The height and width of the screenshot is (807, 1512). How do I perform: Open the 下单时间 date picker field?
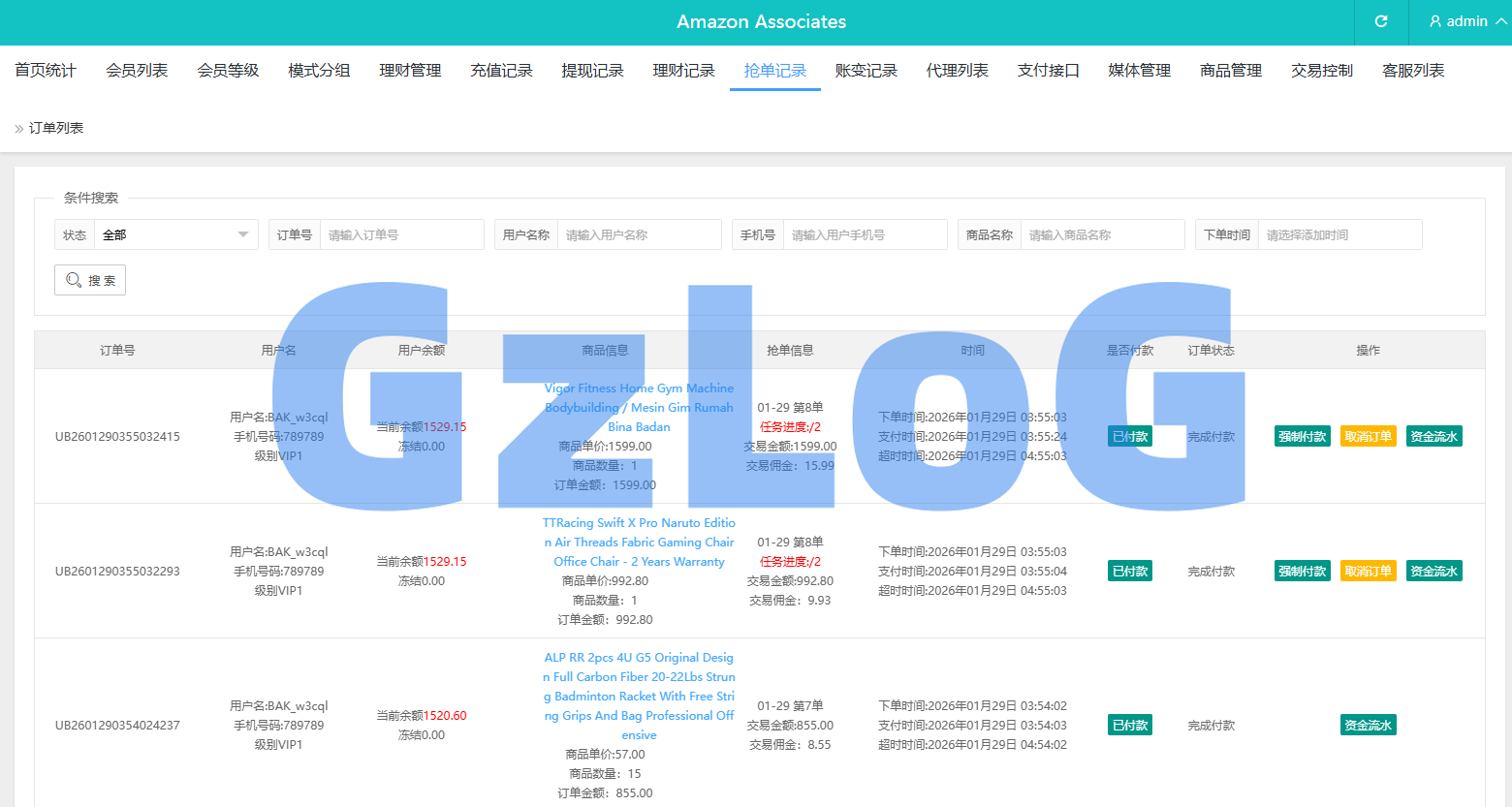coord(1339,234)
